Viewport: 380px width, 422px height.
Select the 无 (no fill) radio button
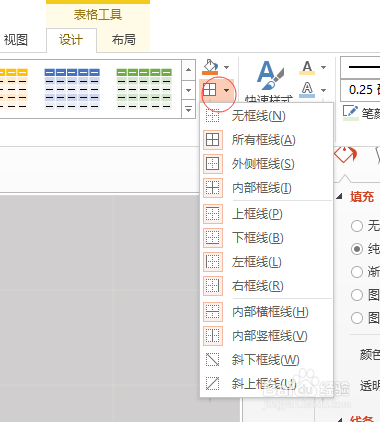[x=357, y=226]
